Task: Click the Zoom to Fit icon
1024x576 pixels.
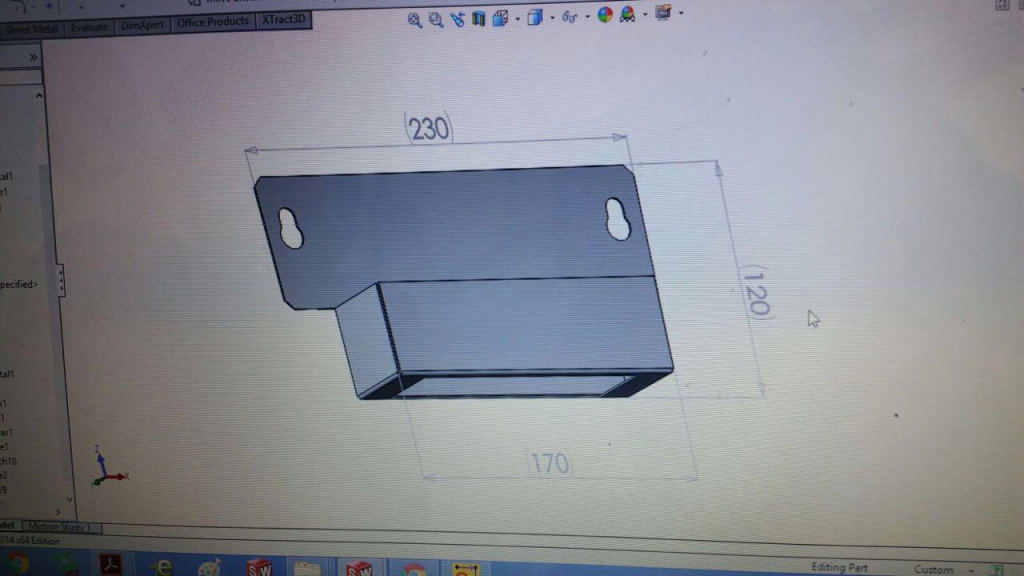Action: tap(415, 19)
